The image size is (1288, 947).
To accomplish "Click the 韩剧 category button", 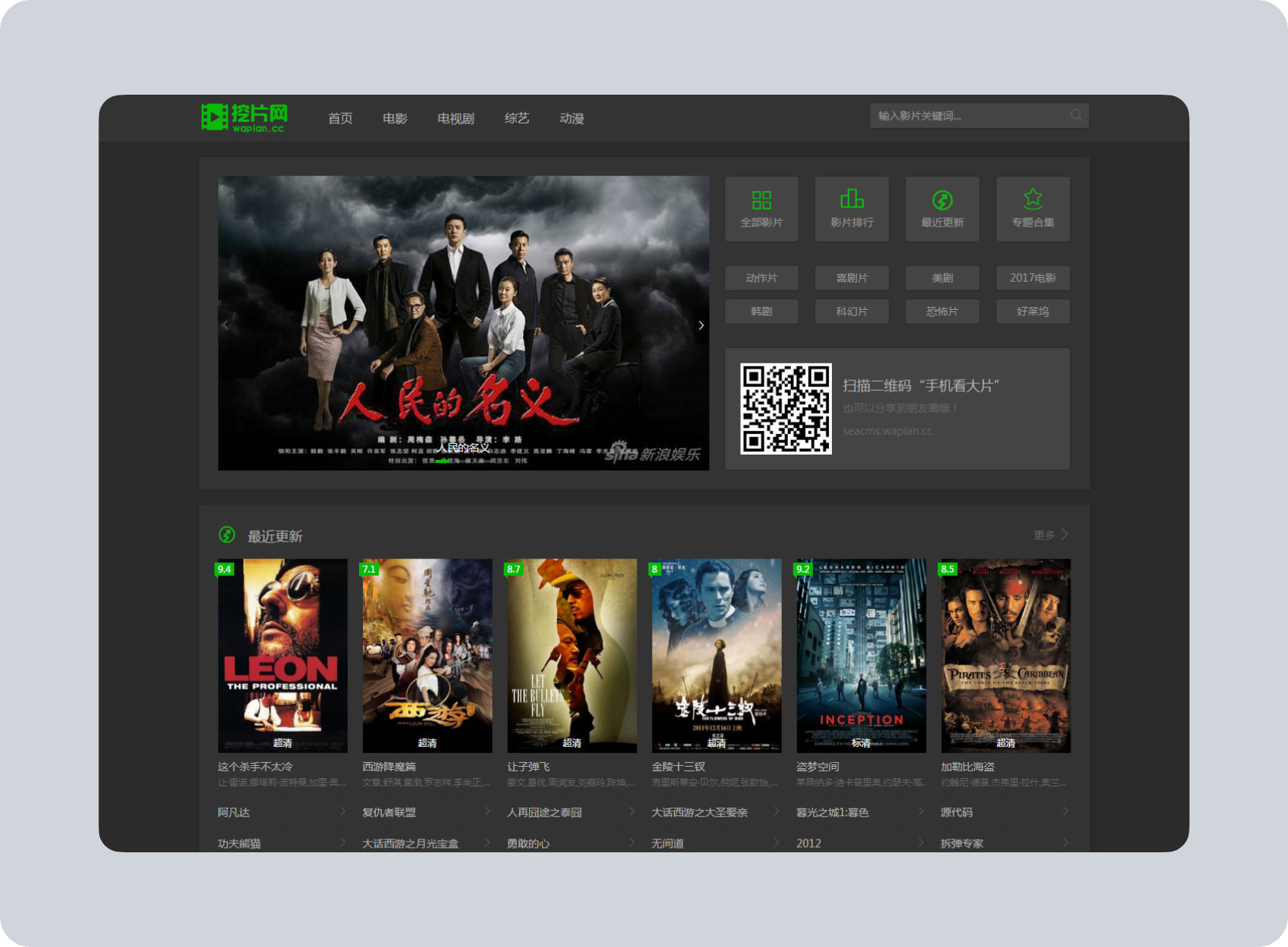I will [x=761, y=311].
